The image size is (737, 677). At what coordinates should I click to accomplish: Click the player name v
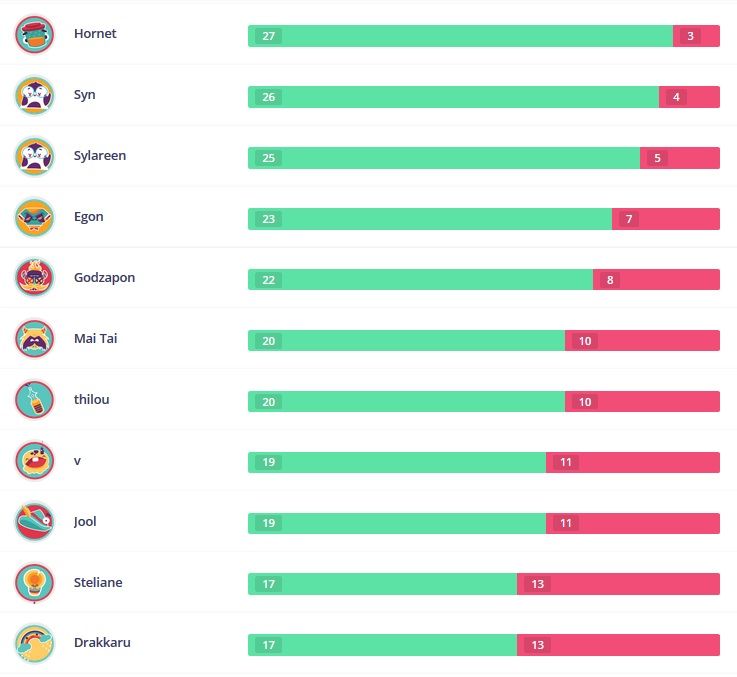77,461
